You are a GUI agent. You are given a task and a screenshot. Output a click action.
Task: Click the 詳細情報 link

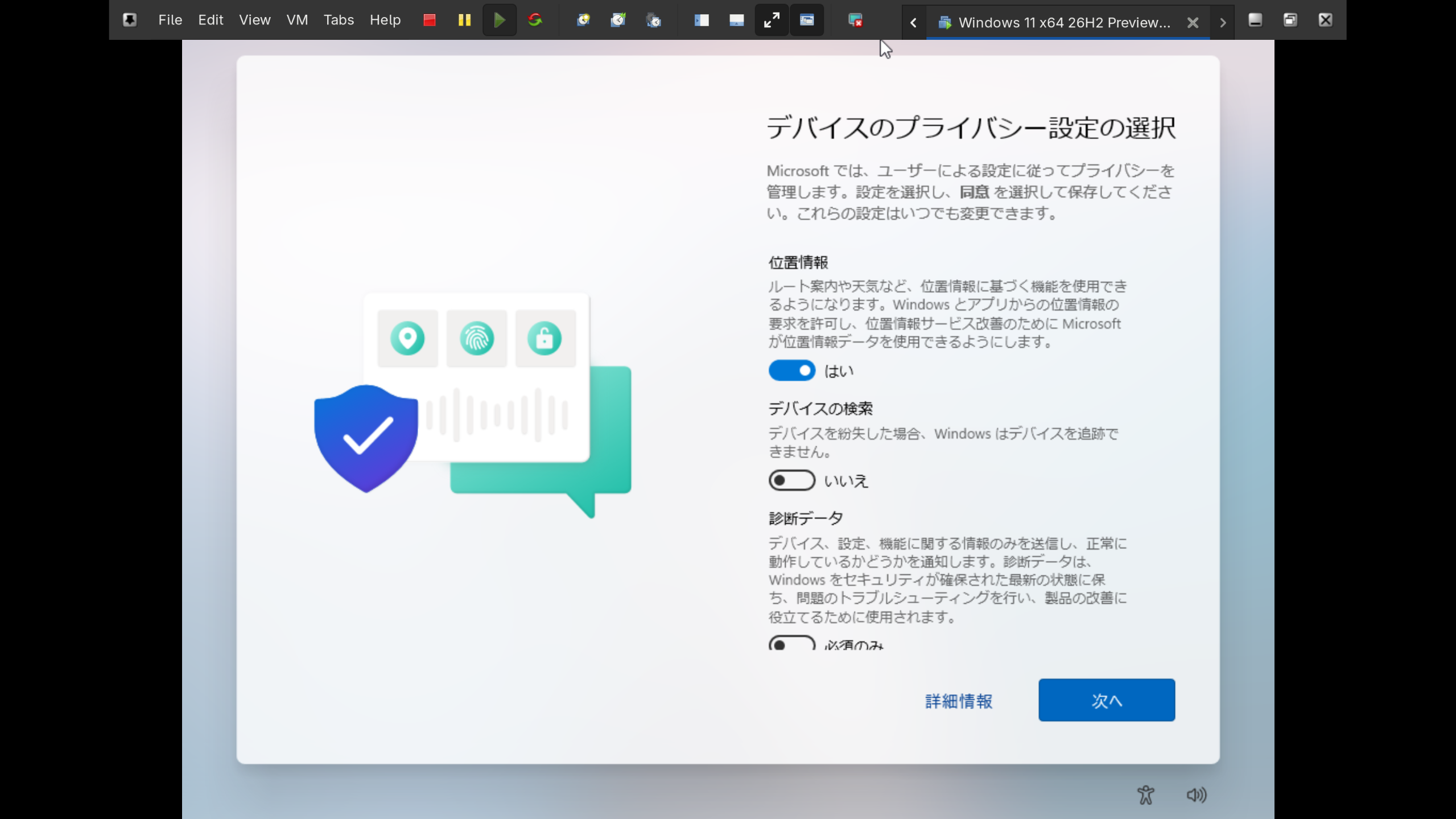pyautogui.click(x=959, y=701)
